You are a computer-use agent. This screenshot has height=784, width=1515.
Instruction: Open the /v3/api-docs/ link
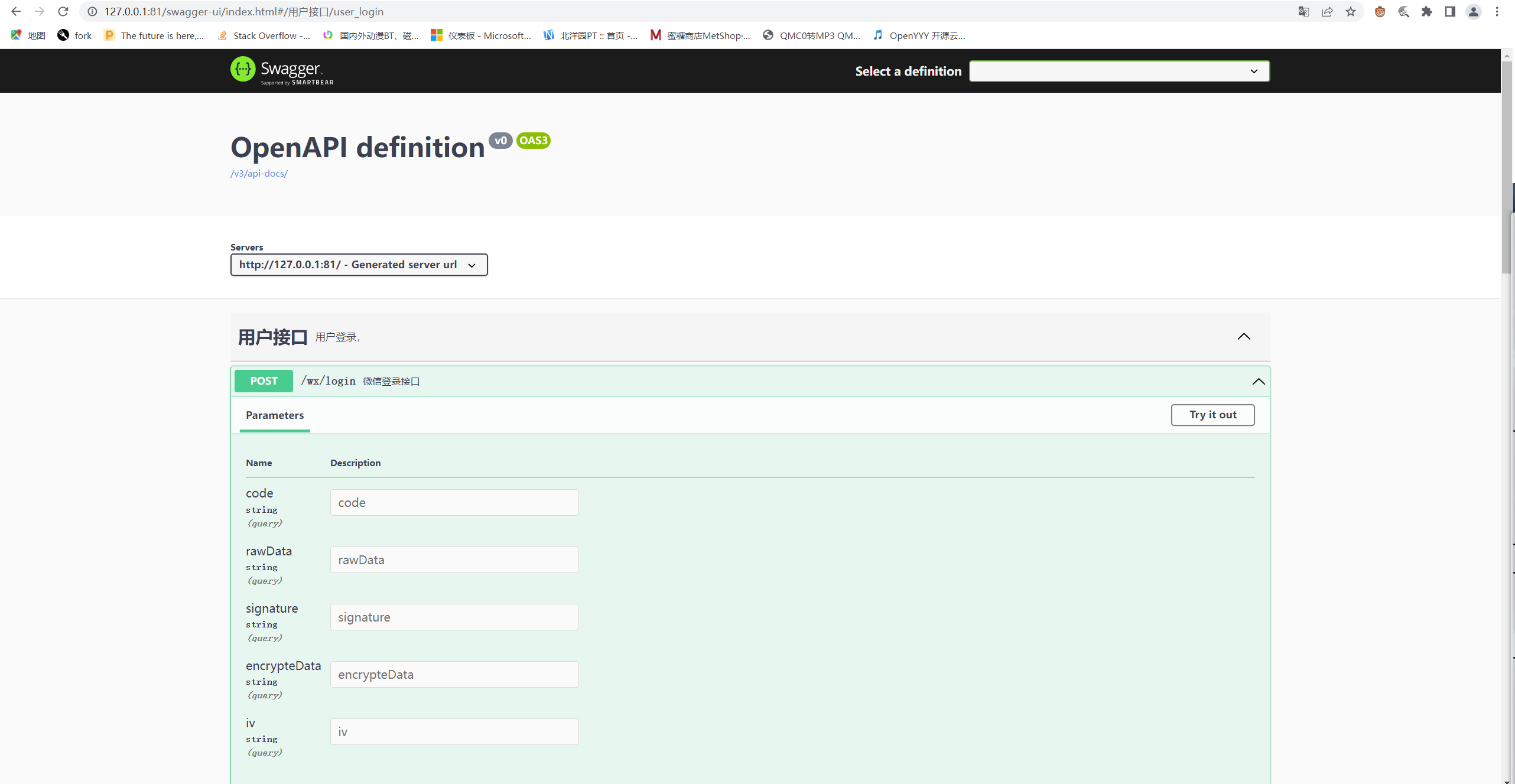point(259,173)
